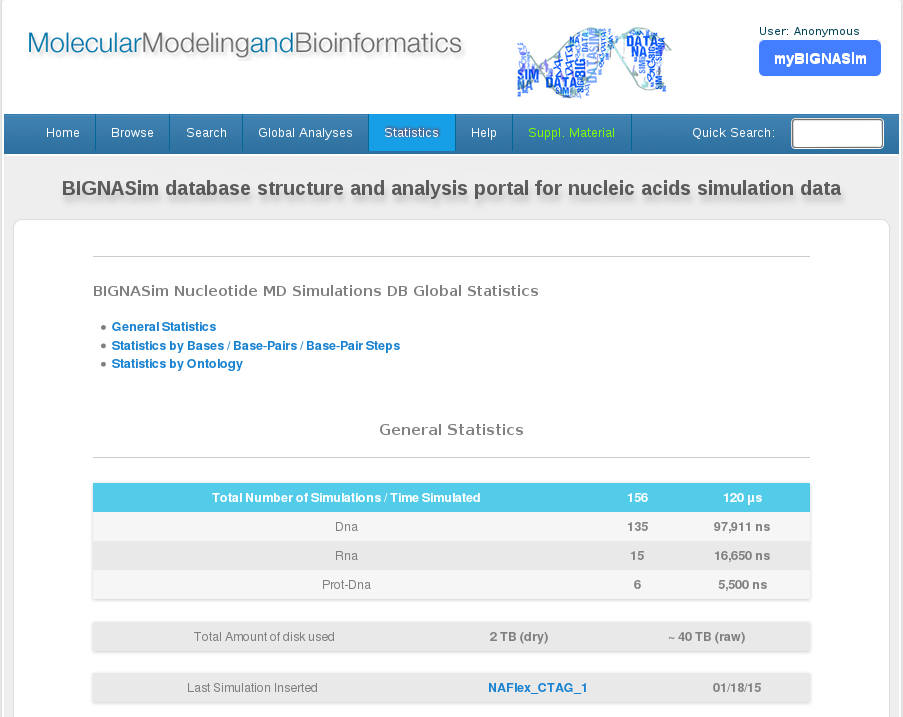The height and width of the screenshot is (717, 903).
Task: Open the NAFlex_CTAG_1 simulation link
Action: [x=538, y=688]
